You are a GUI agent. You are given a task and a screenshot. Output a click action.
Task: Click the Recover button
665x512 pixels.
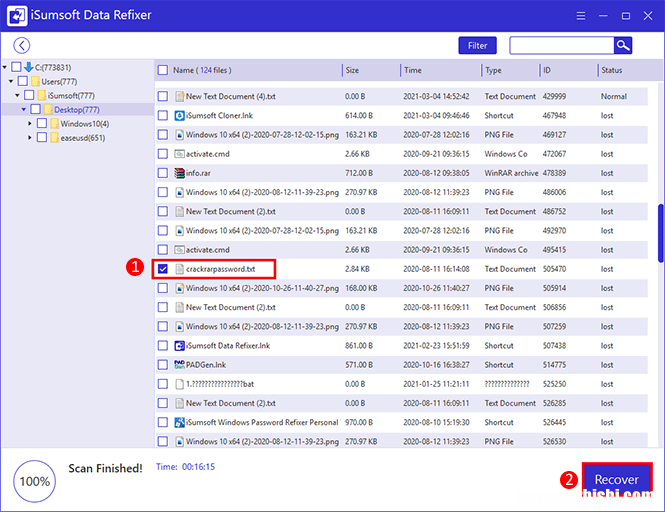[x=617, y=479]
